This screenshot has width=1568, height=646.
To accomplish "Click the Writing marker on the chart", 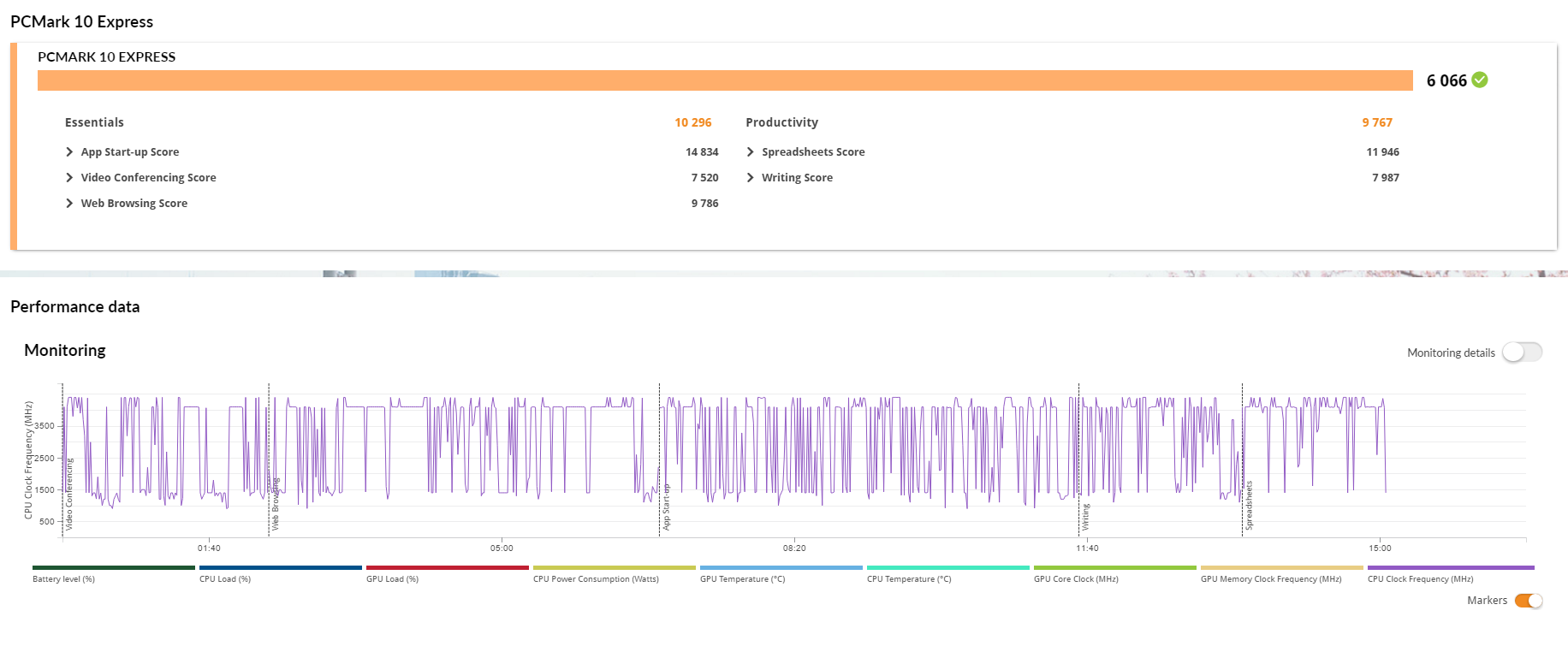I will click(1086, 517).
